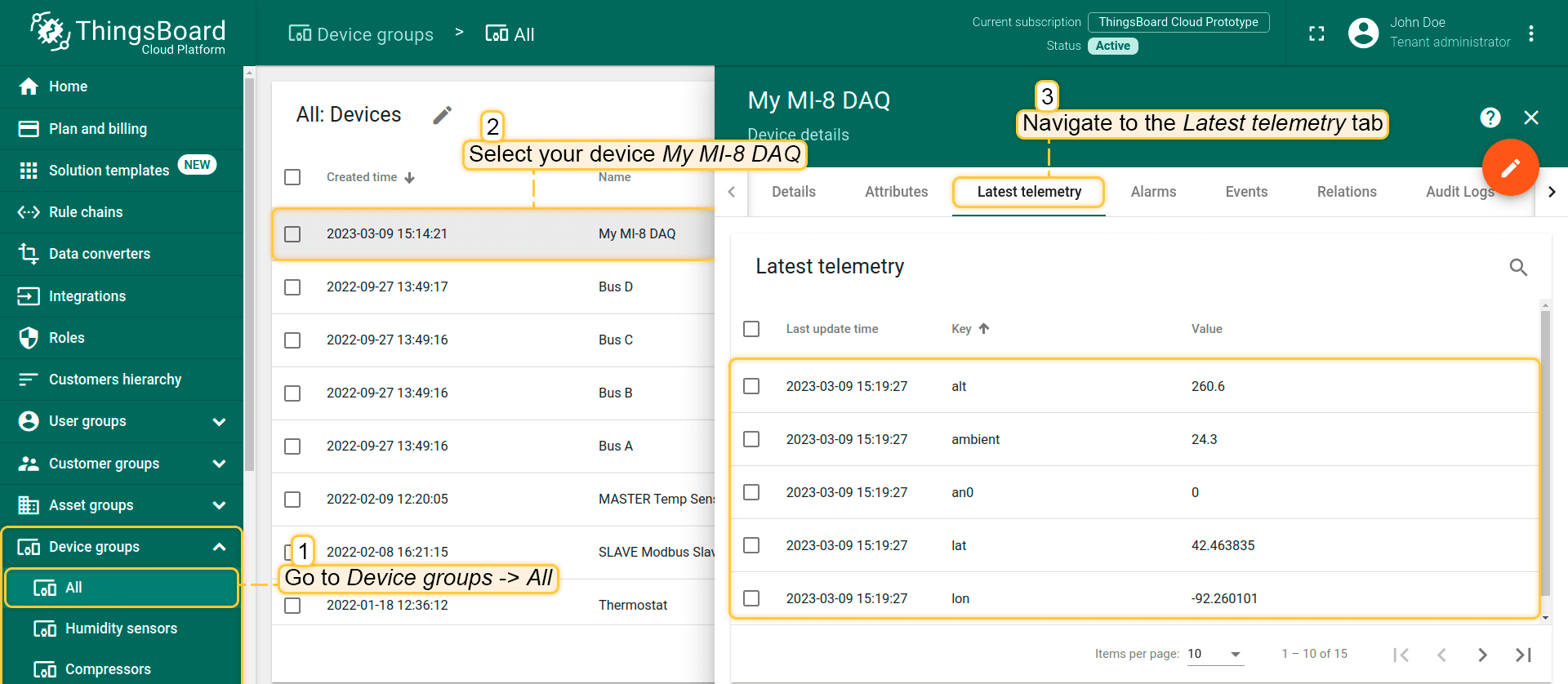The image size is (1568, 684).
Task: Open Rule chains in the sidebar
Action: tap(86, 212)
